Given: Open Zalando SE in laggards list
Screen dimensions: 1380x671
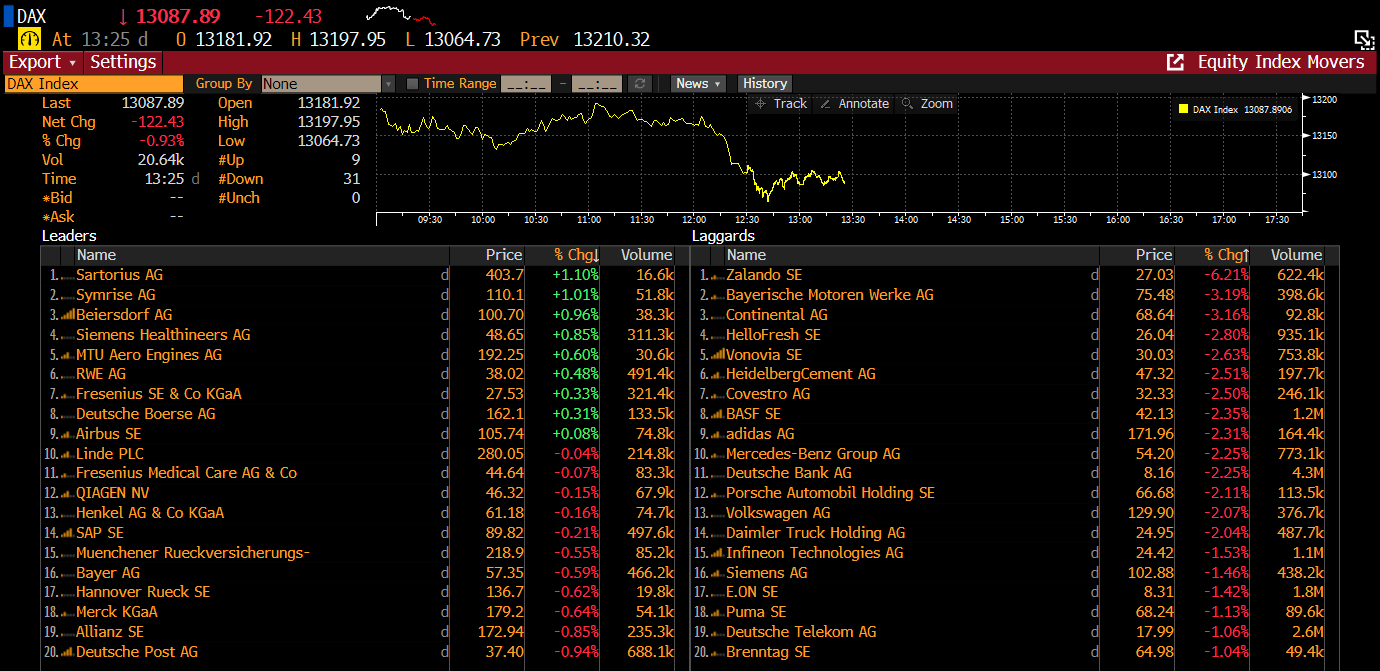Looking at the screenshot, I should (764, 275).
